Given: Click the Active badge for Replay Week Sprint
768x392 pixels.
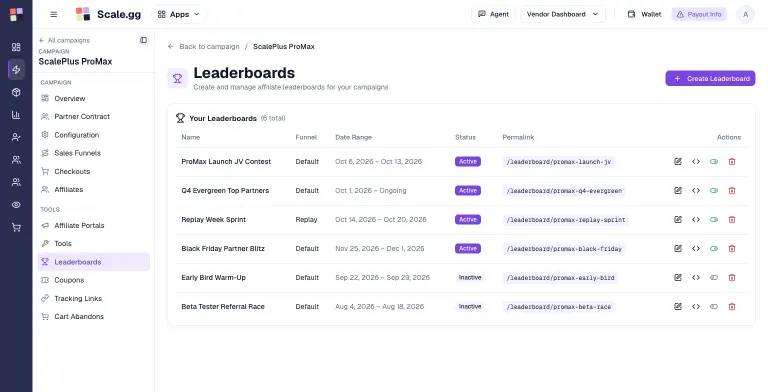Looking at the screenshot, I should point(468,220).
